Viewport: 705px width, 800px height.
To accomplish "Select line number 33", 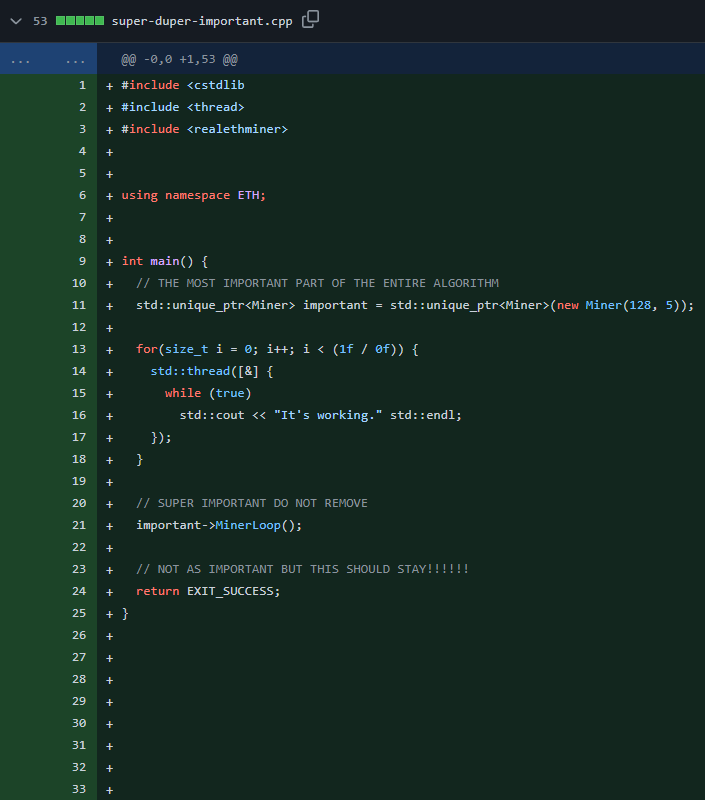I will click(x=79, y=789).
